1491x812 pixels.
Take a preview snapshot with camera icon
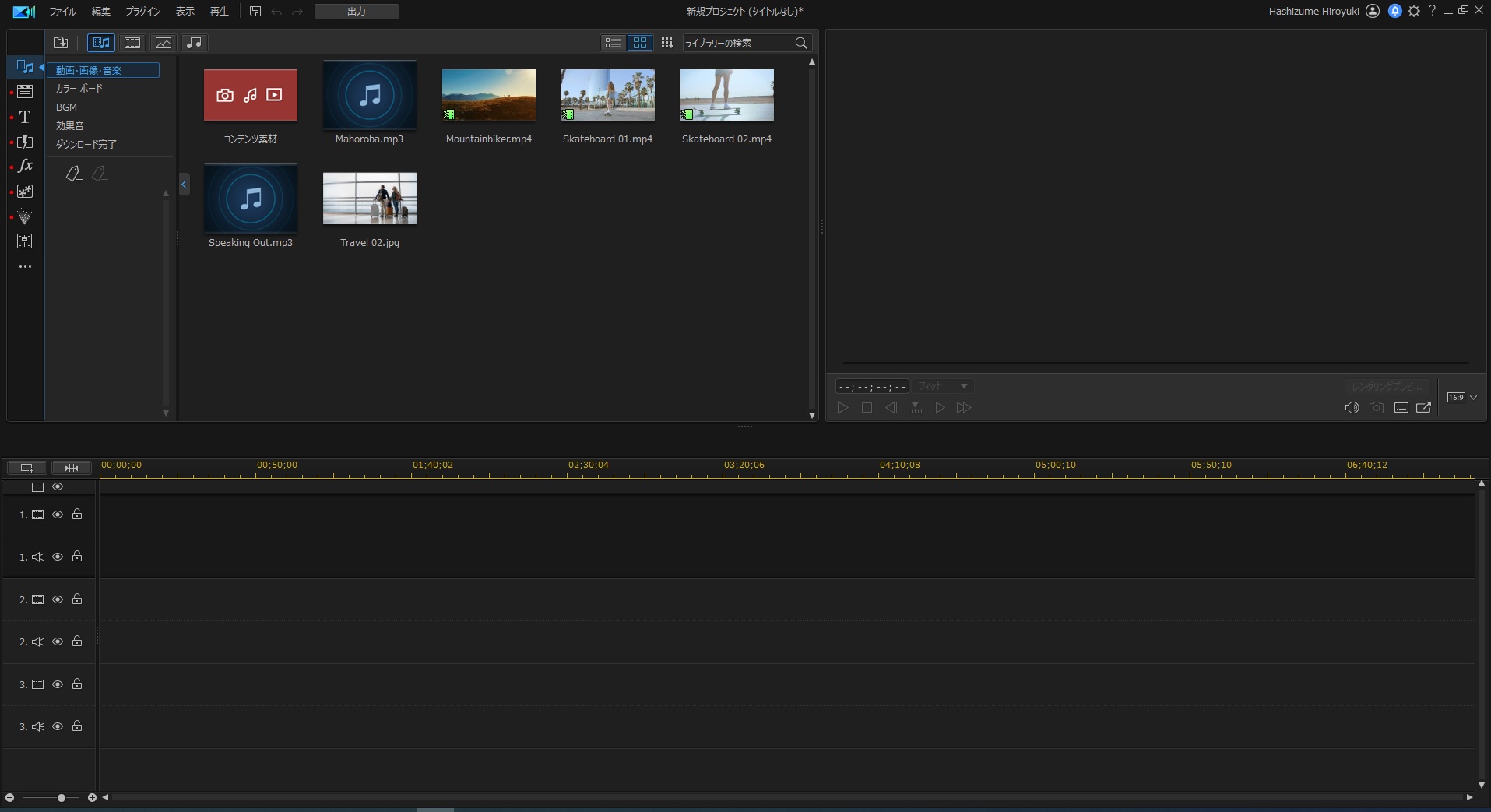click(1377, 408)
